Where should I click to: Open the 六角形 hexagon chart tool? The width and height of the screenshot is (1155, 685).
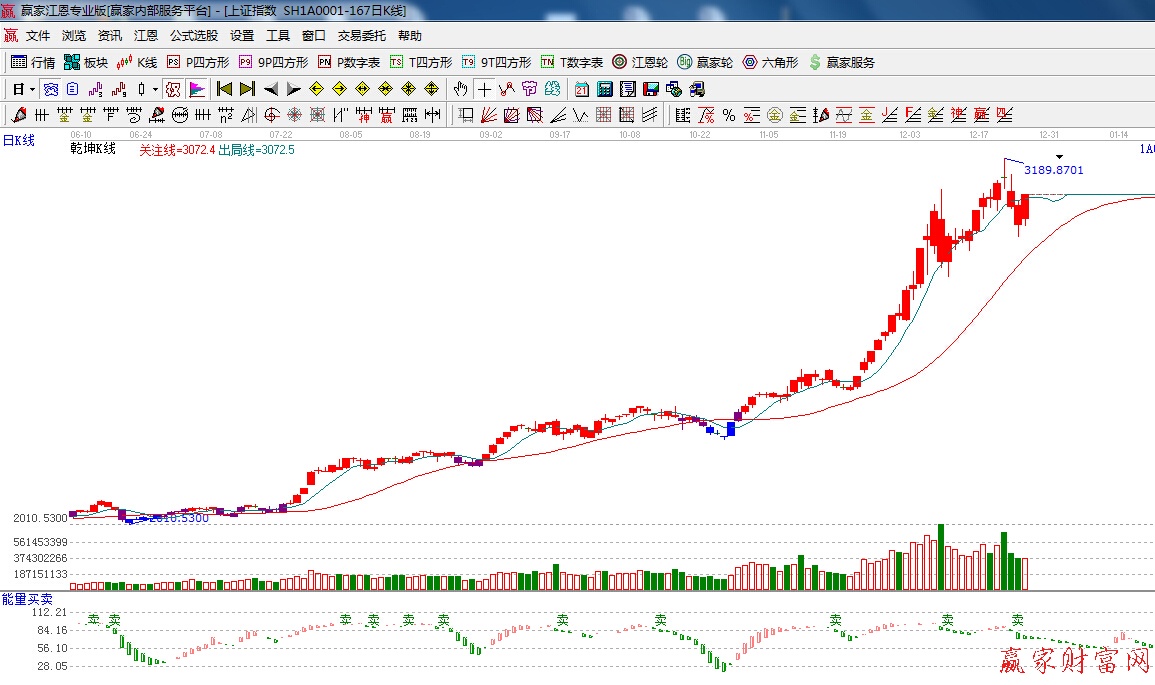pos(770,62)
